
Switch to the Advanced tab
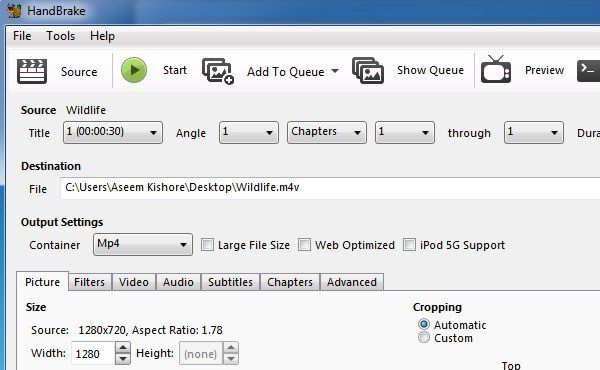[352, 282]
